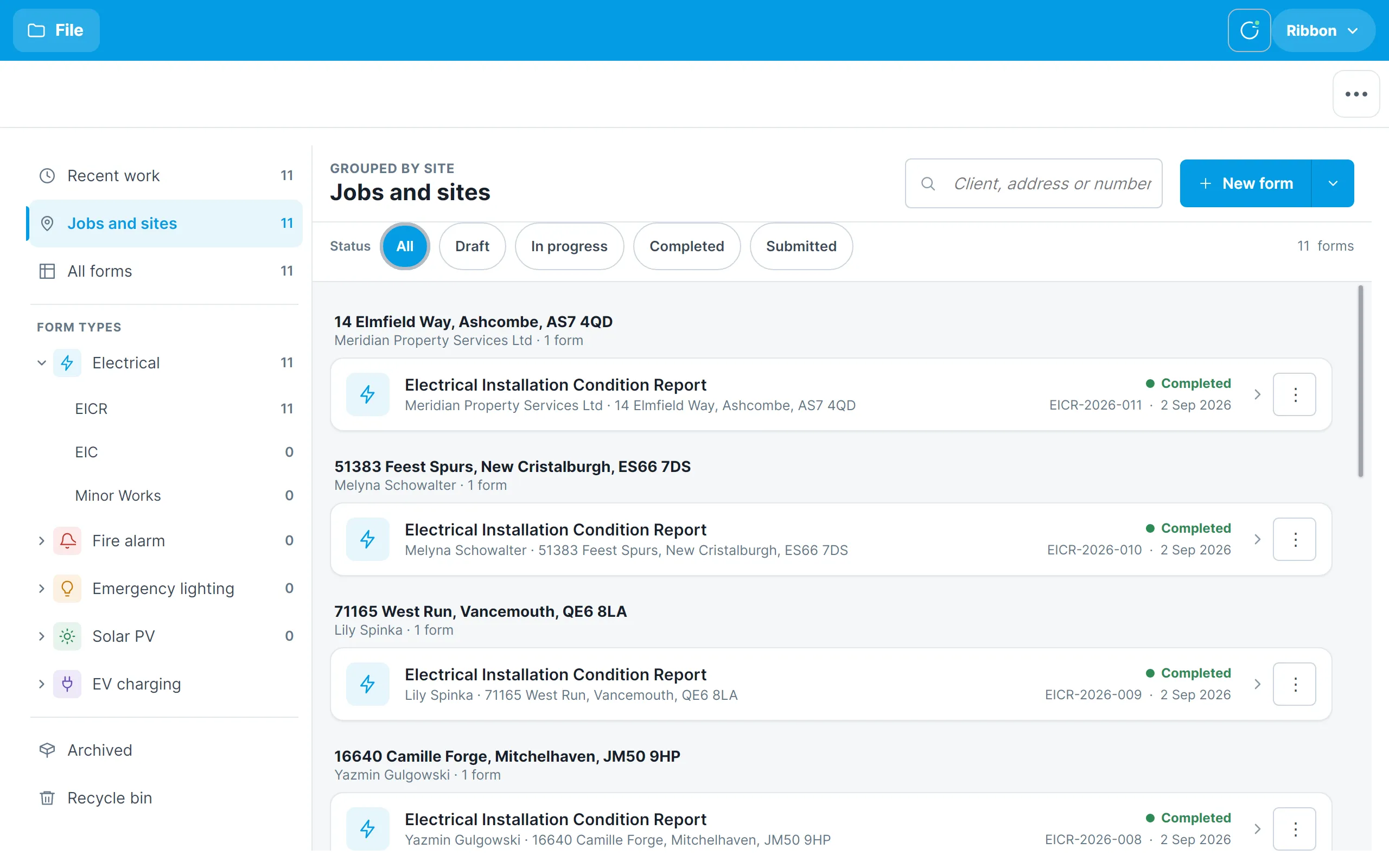The width and height of the screenshot is (1389, 868).
Task: Select Minor Works form type
Action: [x=184, y=495]
